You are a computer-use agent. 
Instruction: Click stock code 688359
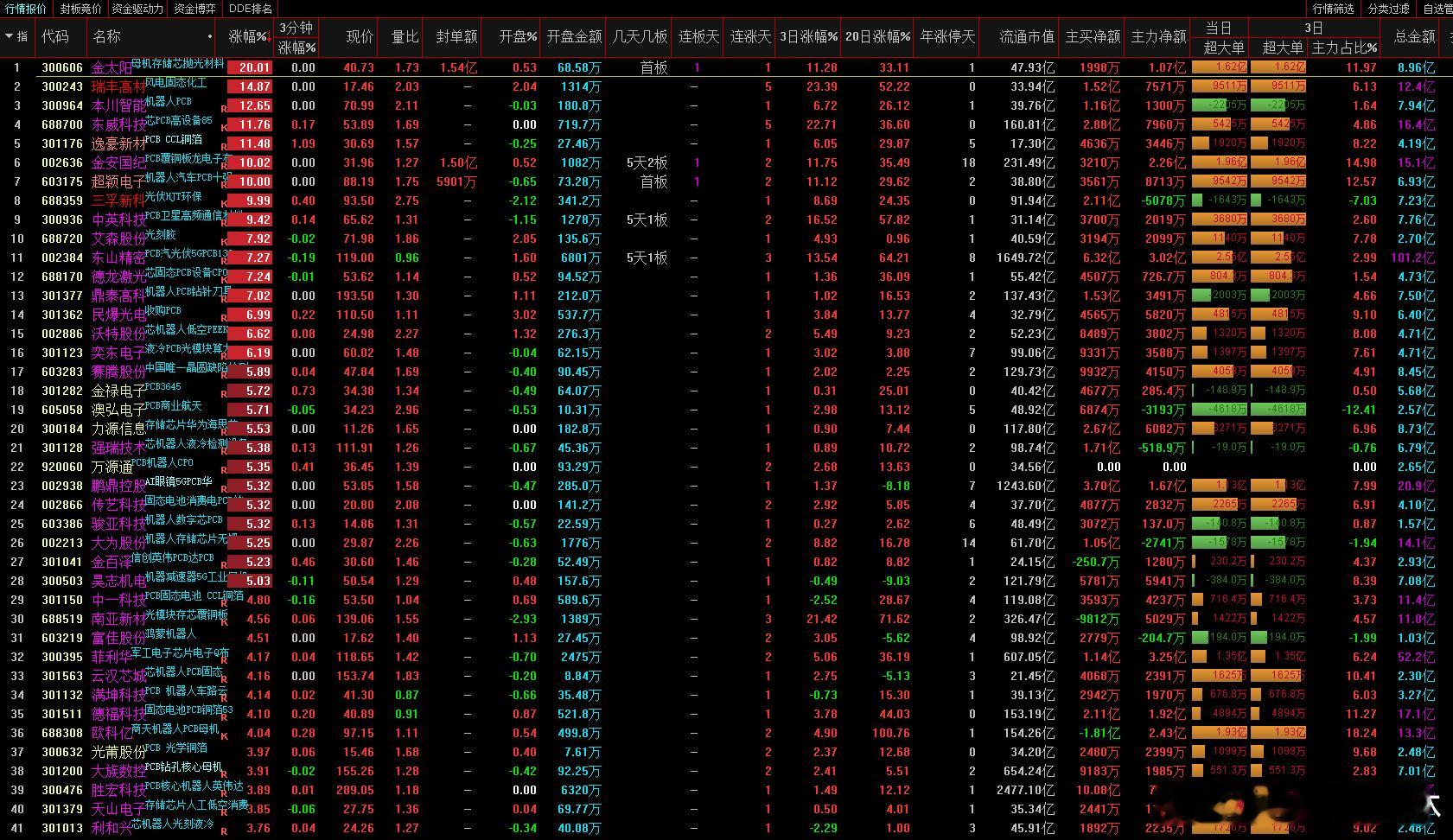tap(62, 200)
